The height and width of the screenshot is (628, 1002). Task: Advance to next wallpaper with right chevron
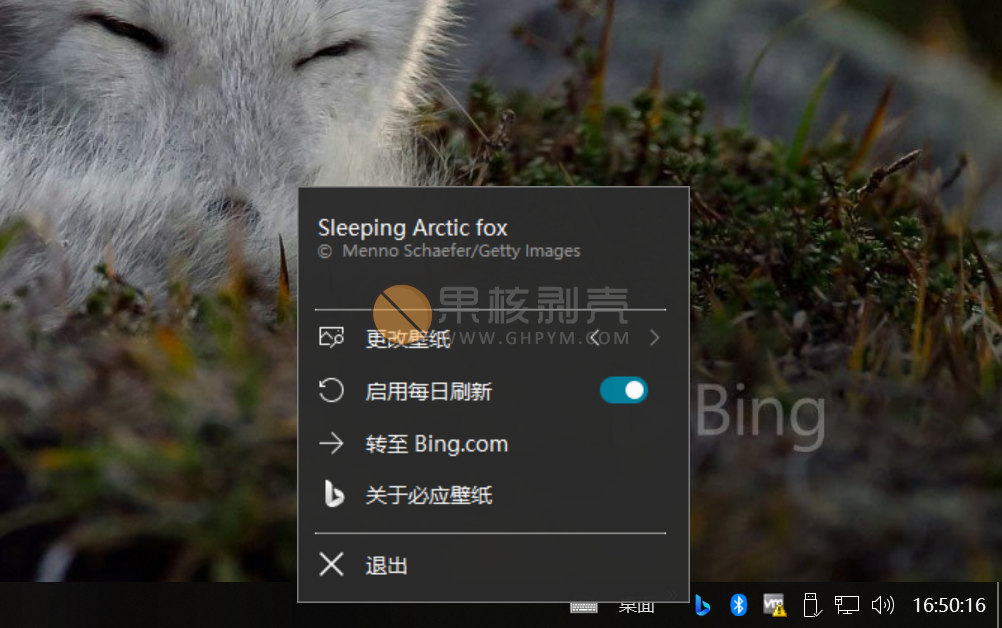pos(655,338)
